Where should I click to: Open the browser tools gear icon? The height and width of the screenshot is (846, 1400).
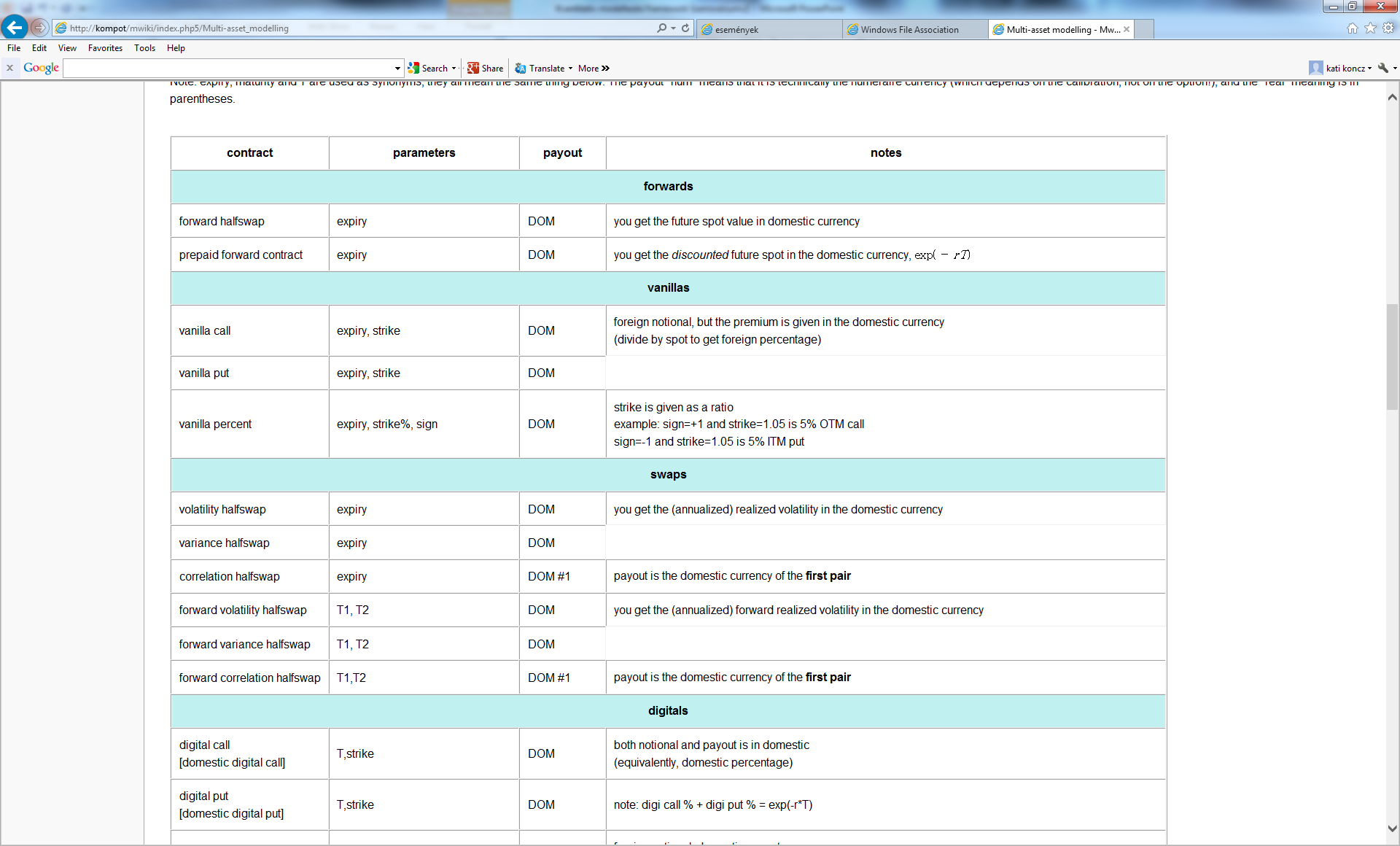(x=1389, y=28)
